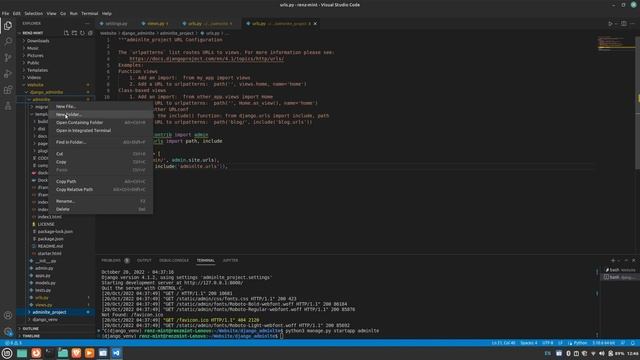Open the Terminal menu in menu bar

click(89, 13)
